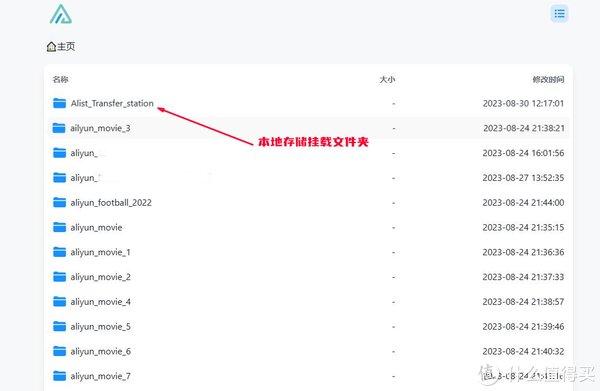The width and height of the screenshot is (600, 391).
Task: Click folder icon of aliyun_movie_7
Action: 59,376
